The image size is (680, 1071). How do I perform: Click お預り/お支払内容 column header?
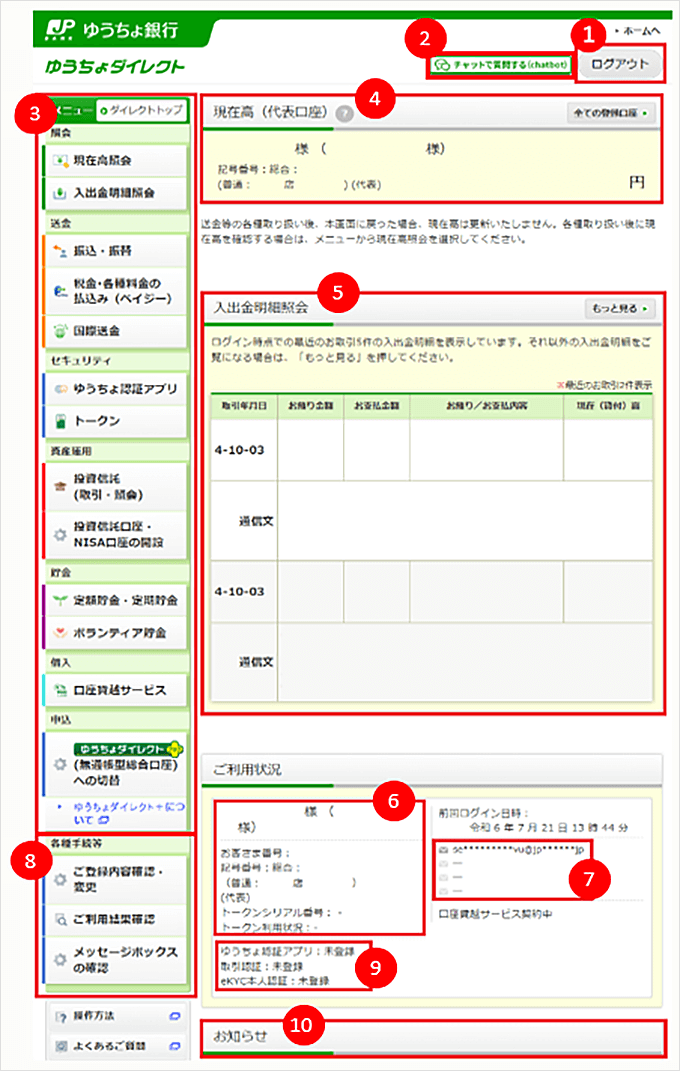pyautogui.click(x=487, y=406)
